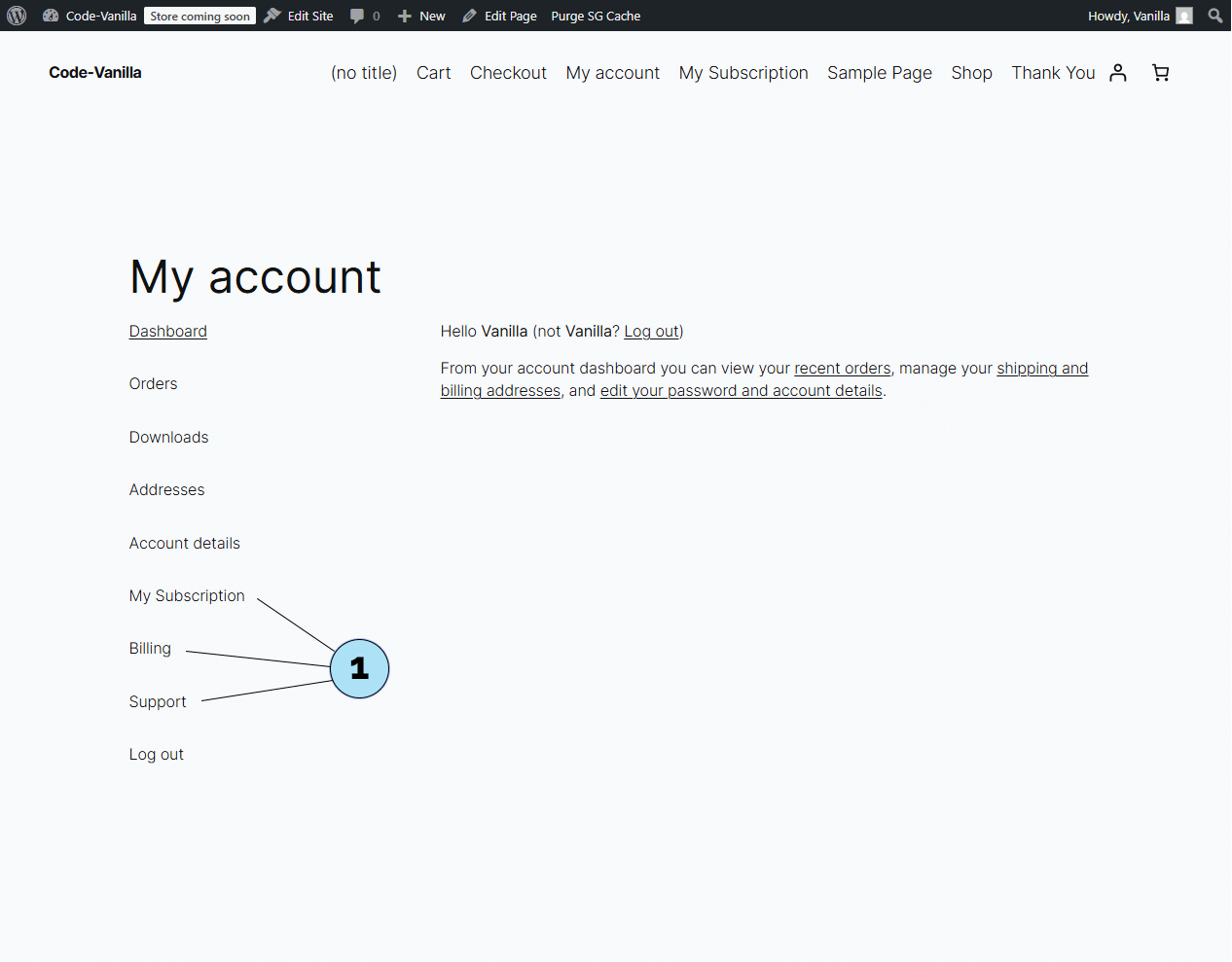
Task: Click the Store coming soon badge
Action: coord(199,16)
